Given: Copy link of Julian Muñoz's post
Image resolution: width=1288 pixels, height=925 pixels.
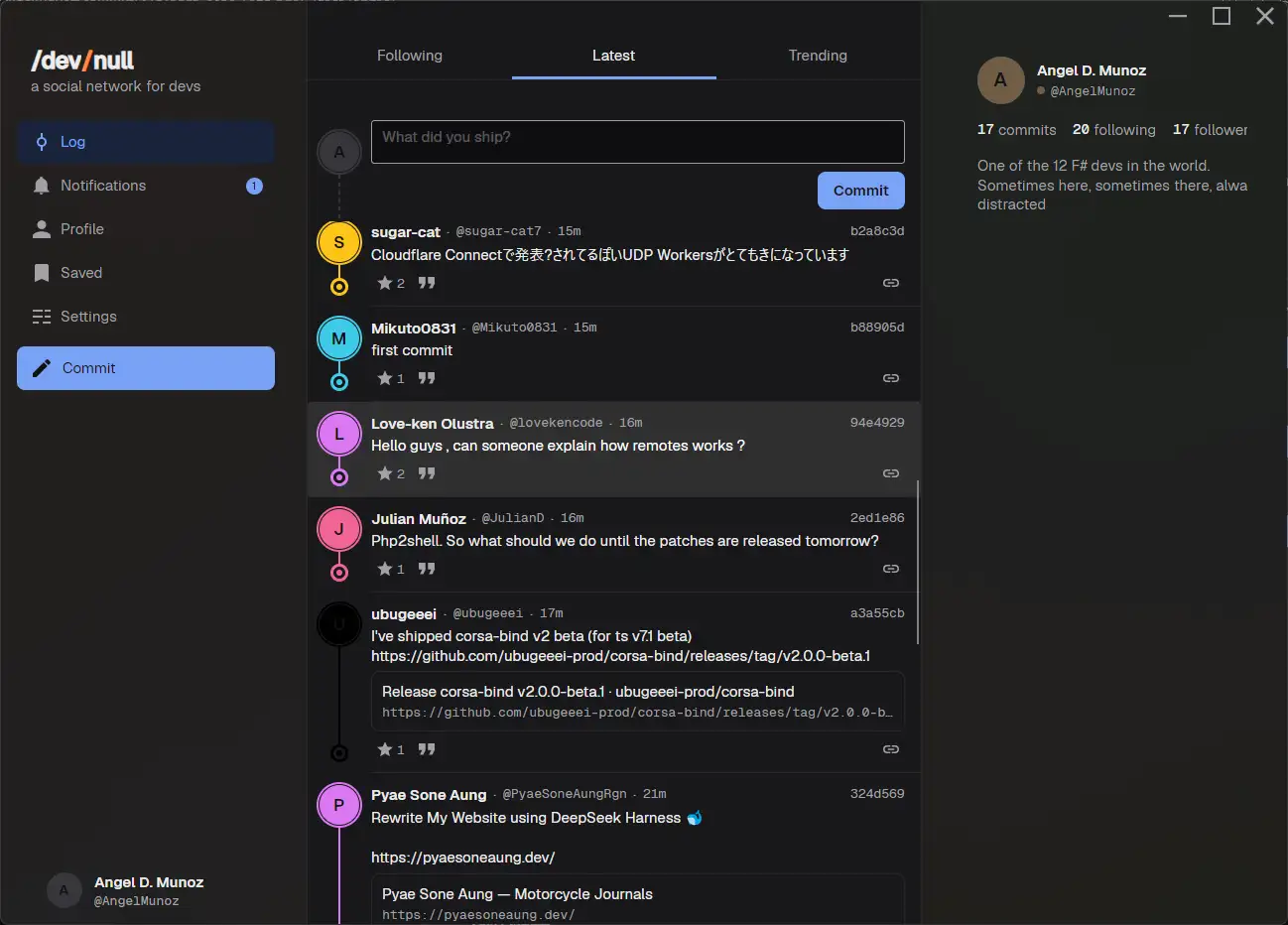Looking at the screenshot, I should coord(891,569).
